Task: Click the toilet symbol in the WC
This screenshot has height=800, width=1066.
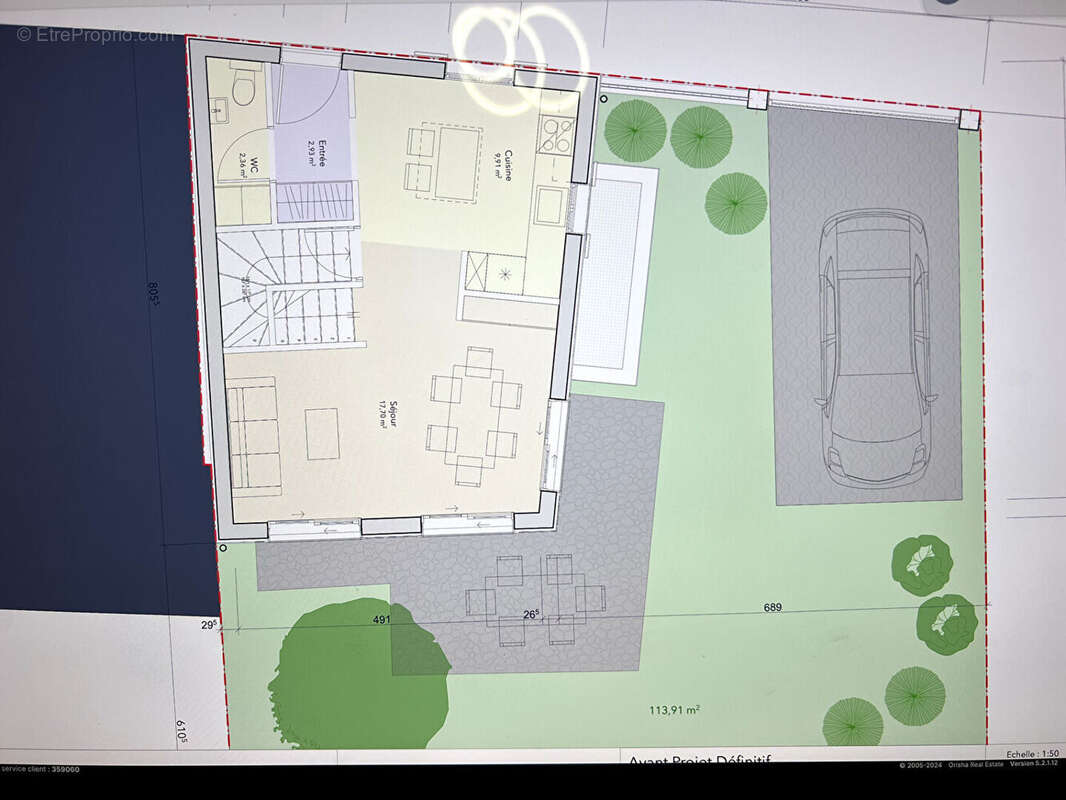Action: tap(242, 87)
